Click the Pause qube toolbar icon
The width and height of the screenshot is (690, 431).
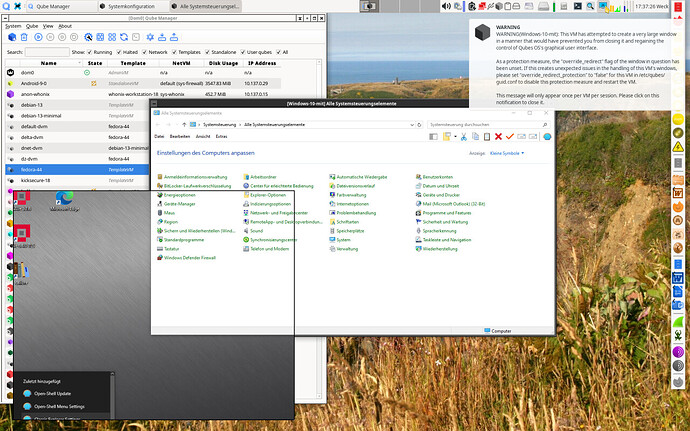coord(50,37)
